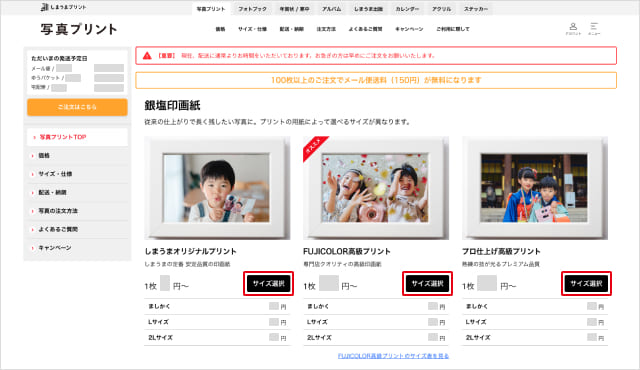Open キャンペーン in the top navigation bar
The image size is (640, 370).
(x=409, y=29)
